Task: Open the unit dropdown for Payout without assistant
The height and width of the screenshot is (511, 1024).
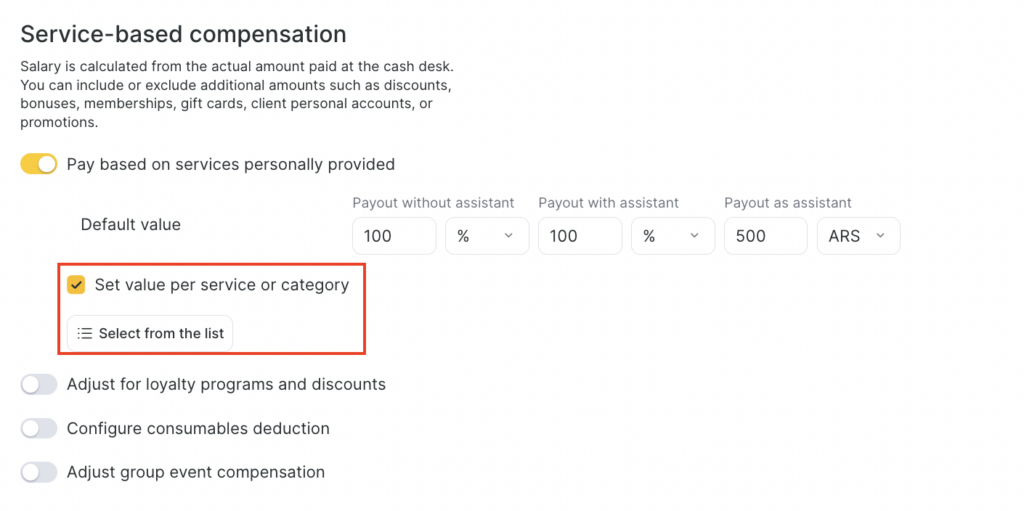Action: click(x=485, y=237)
